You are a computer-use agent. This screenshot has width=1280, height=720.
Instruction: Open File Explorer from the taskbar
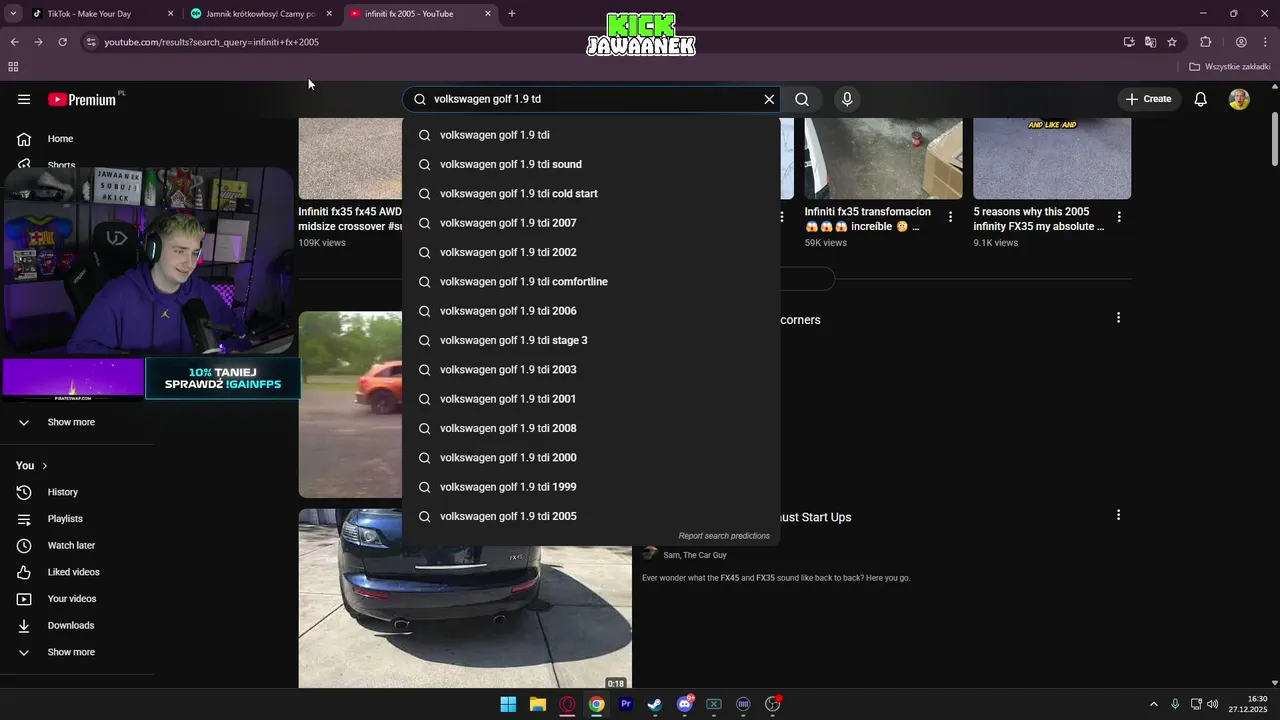(x=538, y=704)
